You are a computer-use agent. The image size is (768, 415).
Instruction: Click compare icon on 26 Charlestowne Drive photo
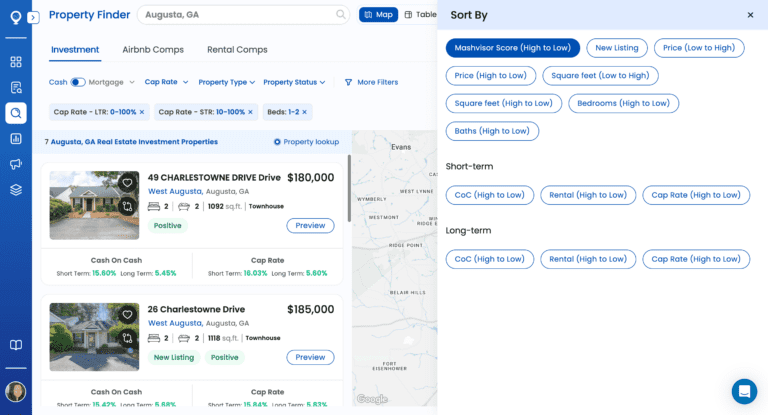pos(127,338)
